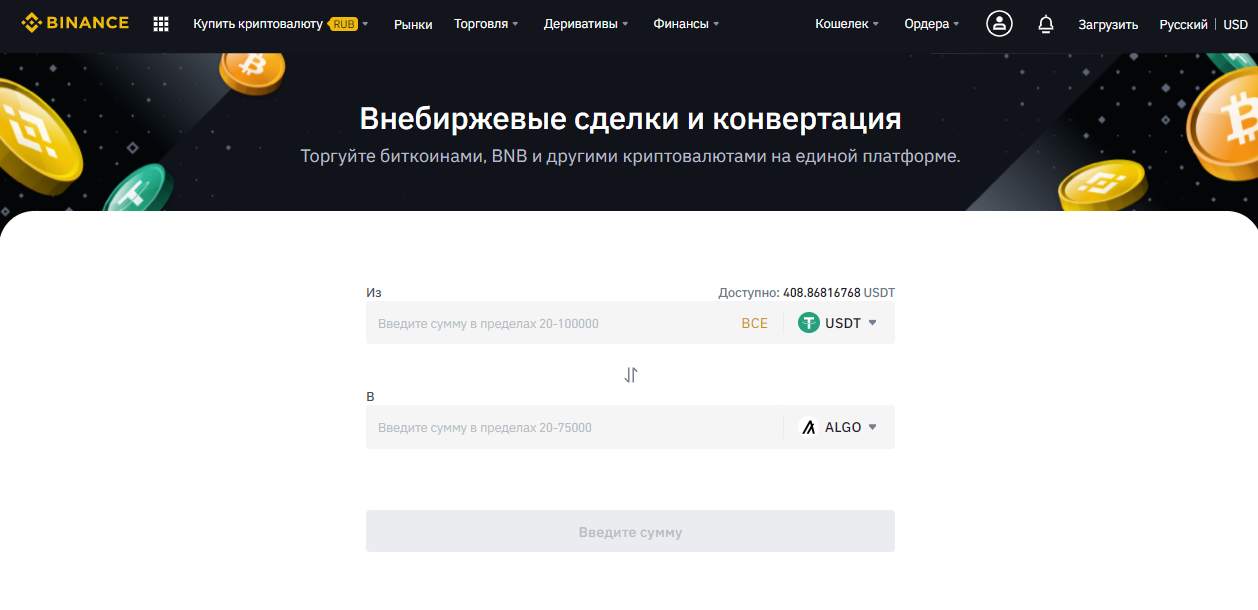Expand the Торговля menu
This screenshot has height=610, width=1258.
tap(486, 24)
